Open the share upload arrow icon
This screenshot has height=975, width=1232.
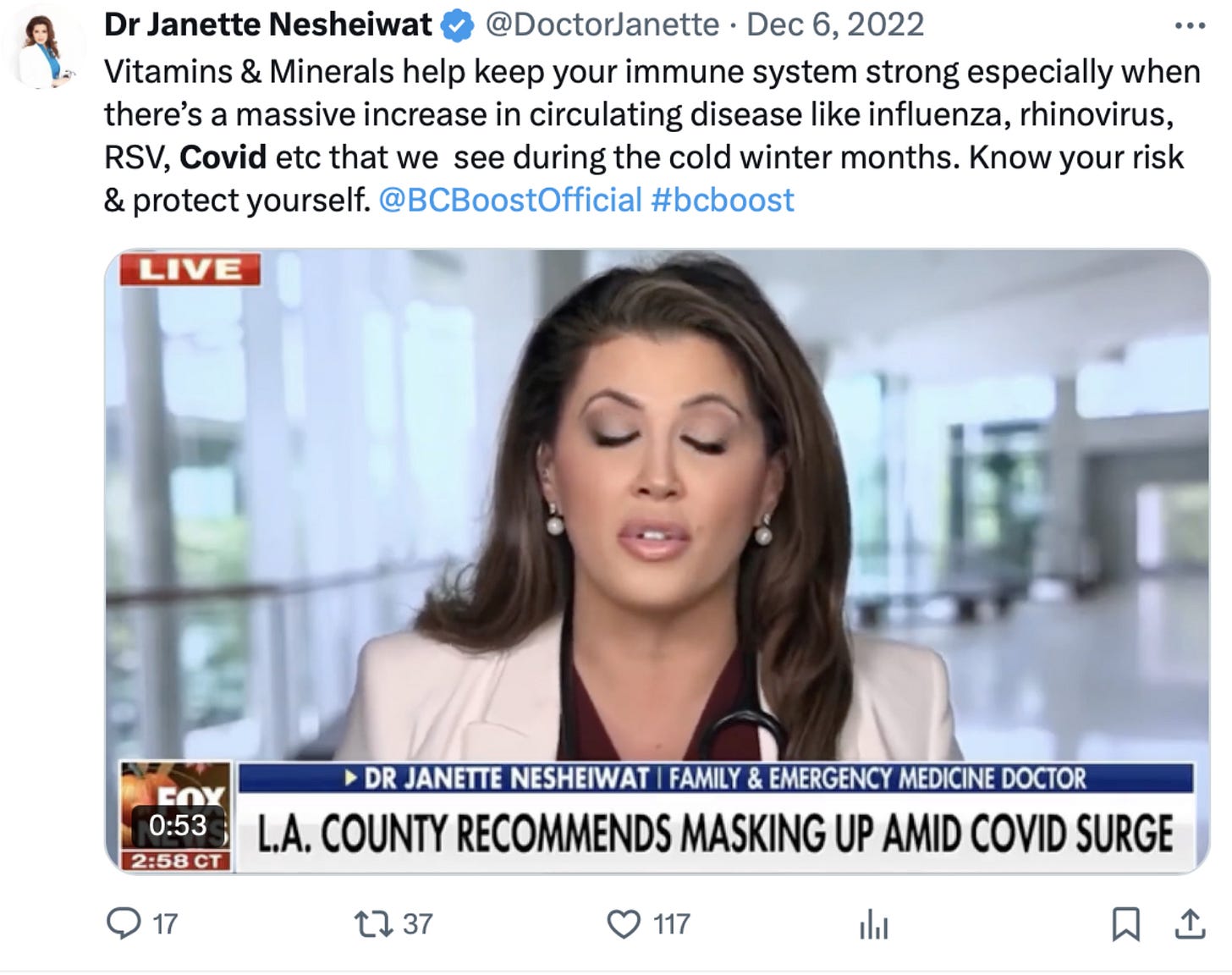(1190, 924)
